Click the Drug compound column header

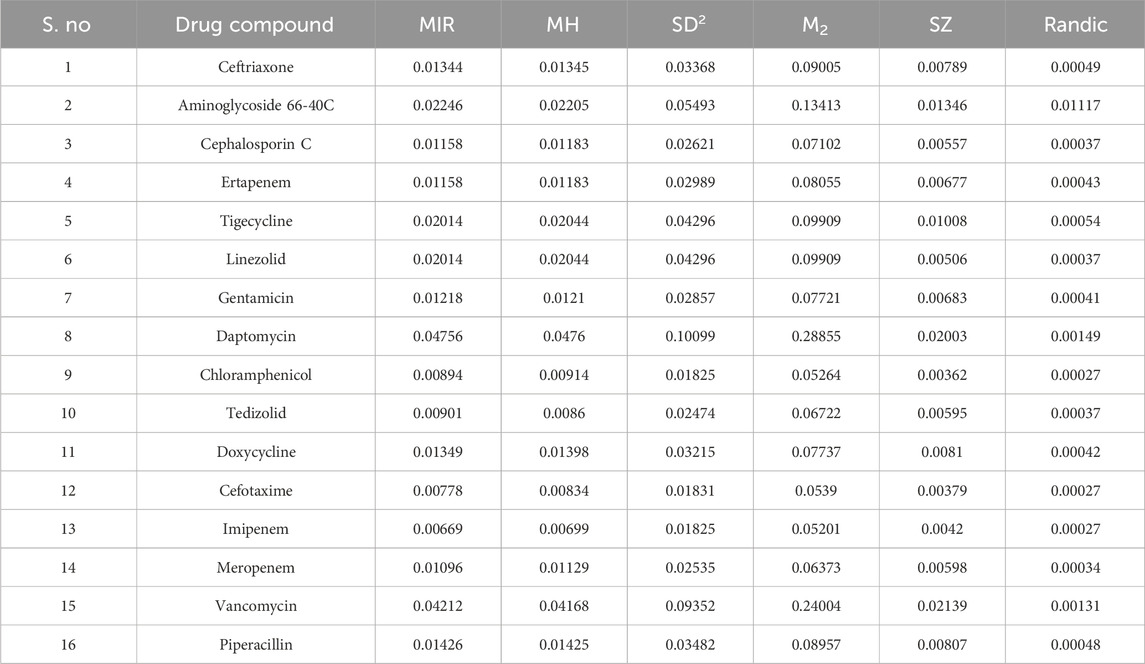point(254,25)
